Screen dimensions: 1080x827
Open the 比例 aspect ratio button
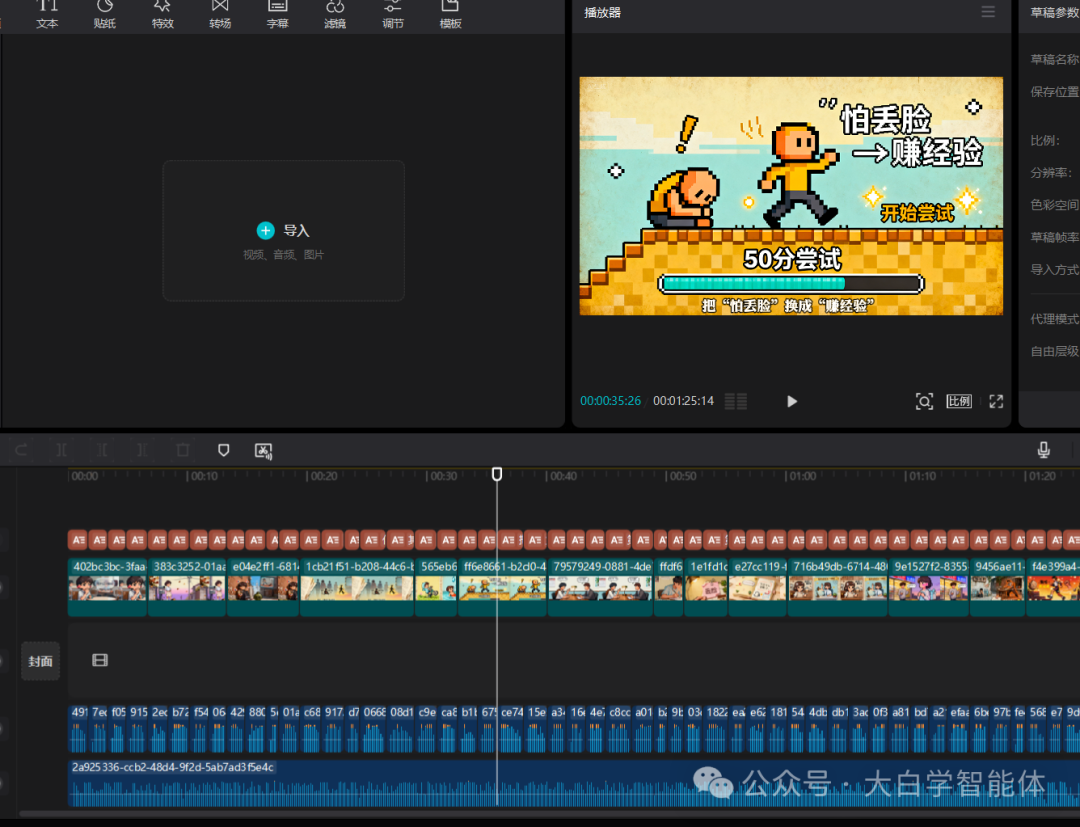coord(959,401)
